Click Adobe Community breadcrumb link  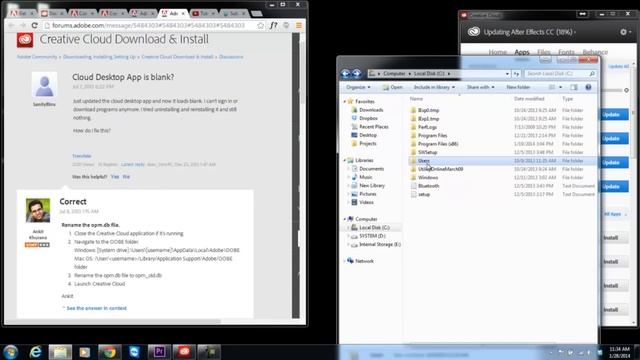point(37,57)
